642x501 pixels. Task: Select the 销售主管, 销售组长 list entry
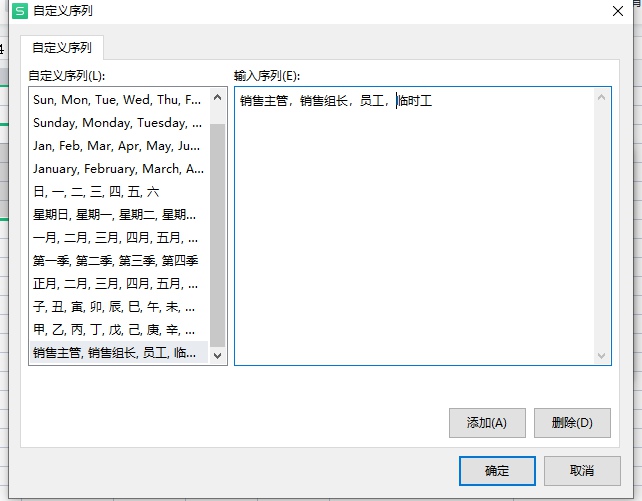(x=119, y=352)
